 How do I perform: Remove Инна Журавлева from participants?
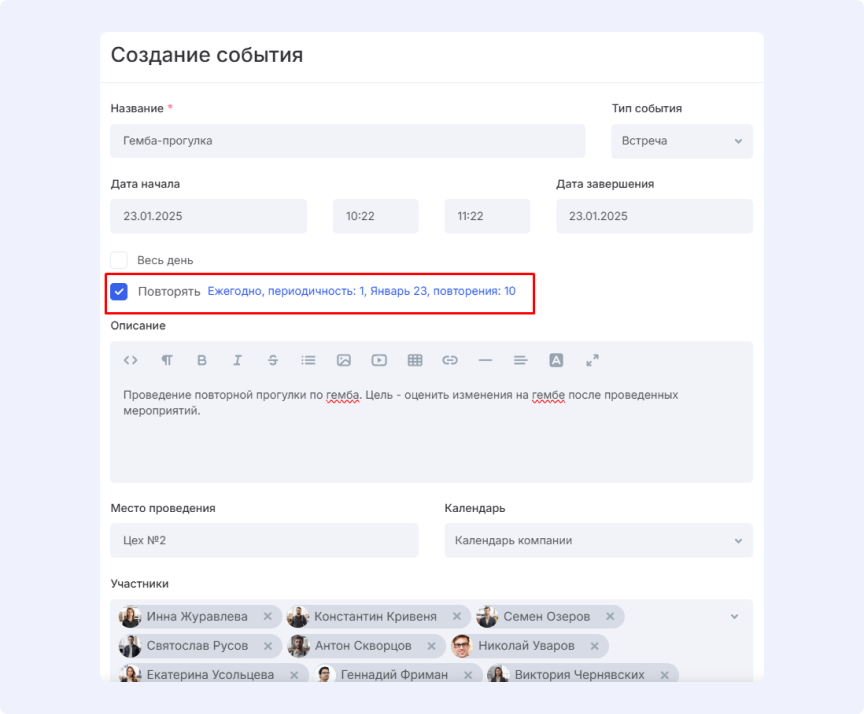266,616
